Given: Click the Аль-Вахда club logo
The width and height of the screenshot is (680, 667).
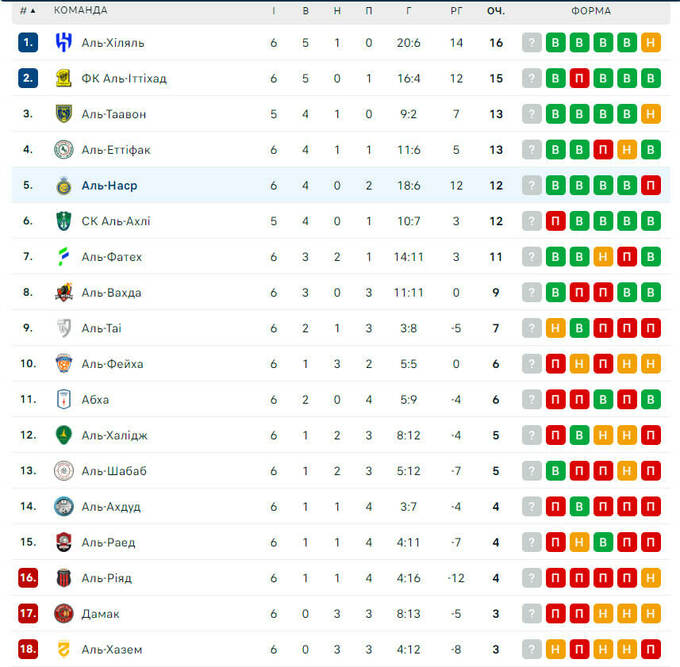Looking at the screenshot, I should click(x=64, y=292).
